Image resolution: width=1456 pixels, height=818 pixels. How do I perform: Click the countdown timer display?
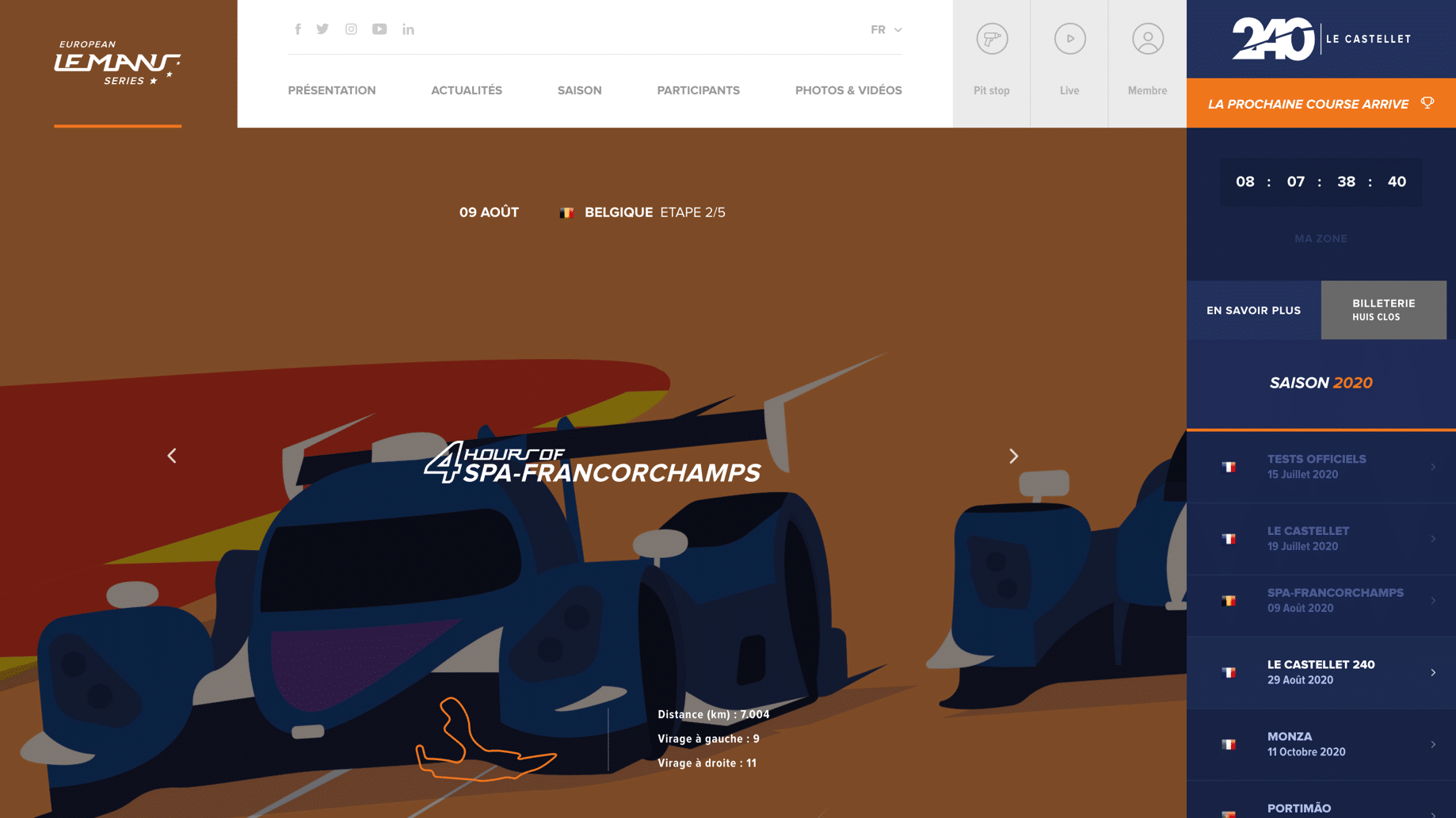point(1321,182)
